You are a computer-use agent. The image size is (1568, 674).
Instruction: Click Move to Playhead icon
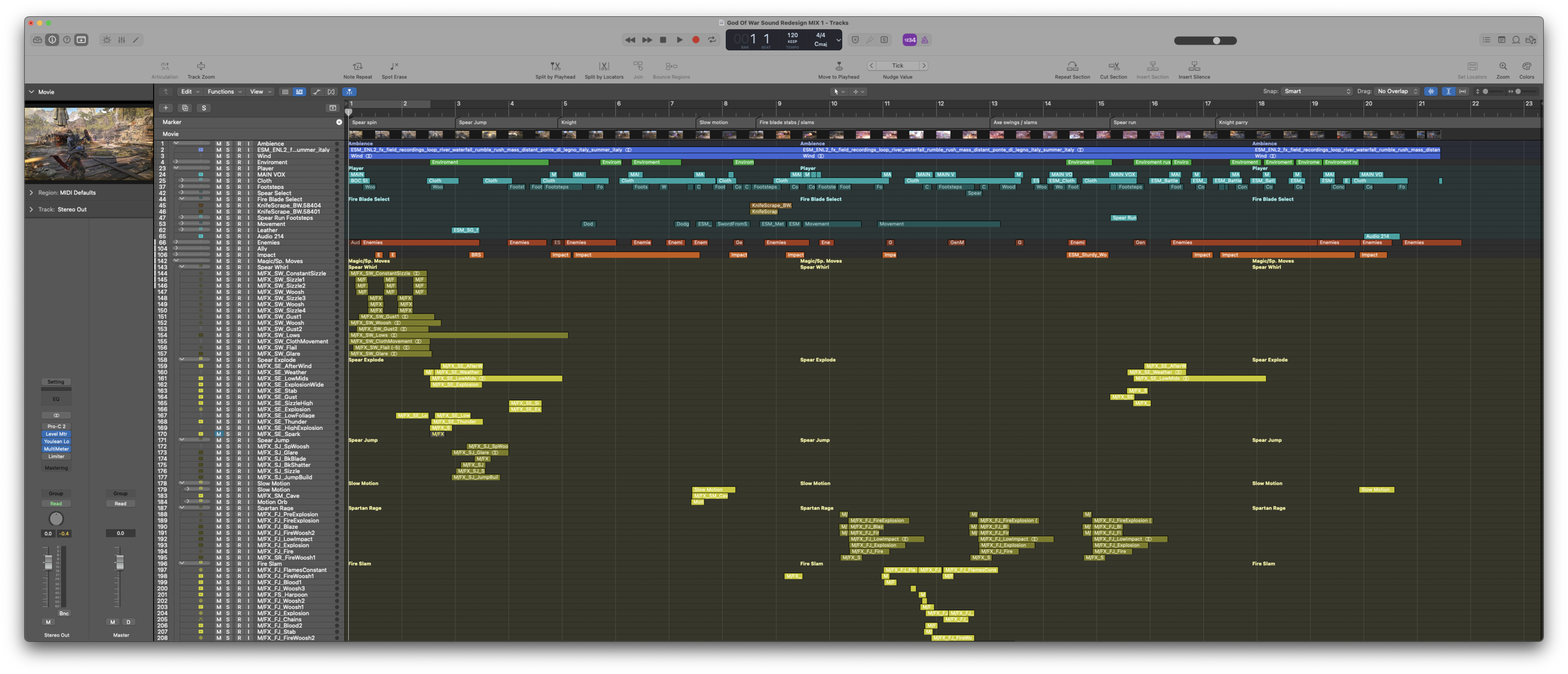tap(839, 66)
